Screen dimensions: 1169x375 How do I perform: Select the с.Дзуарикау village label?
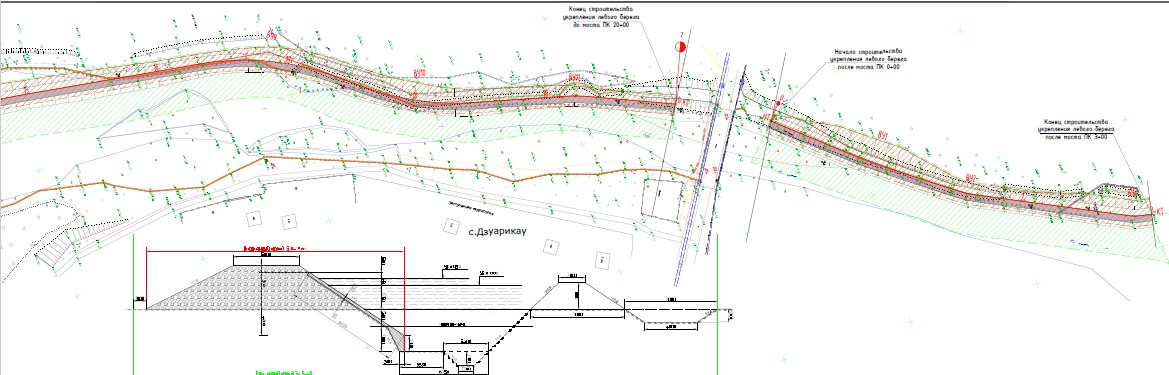[x=498, y=233]
